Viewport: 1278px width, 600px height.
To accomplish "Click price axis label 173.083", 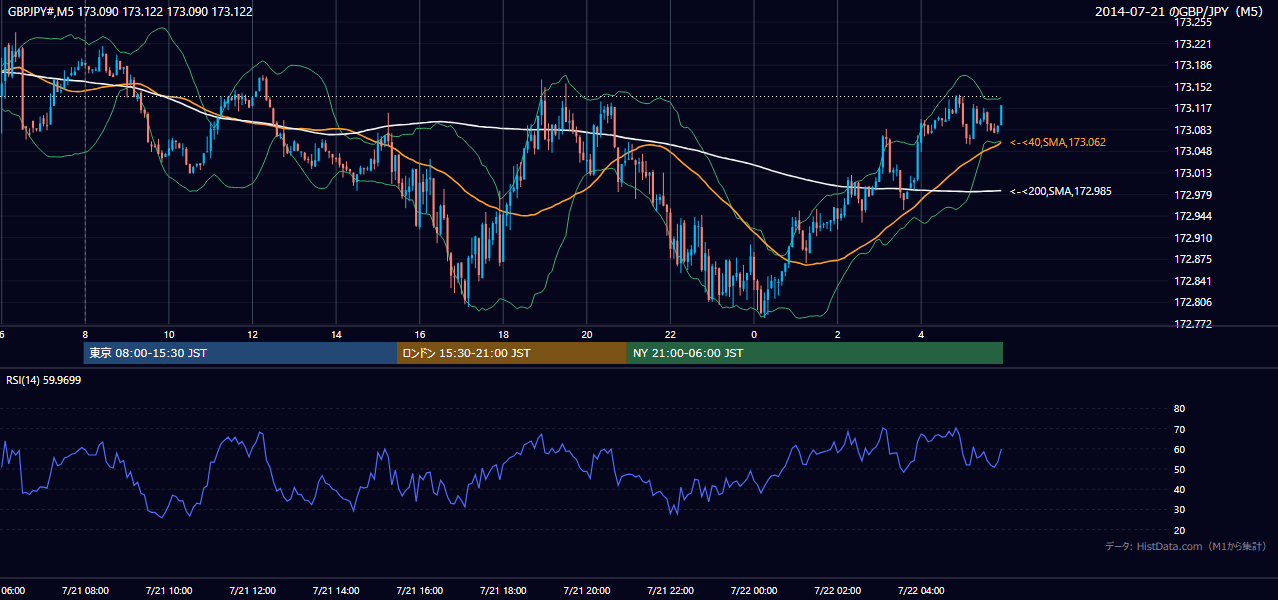I will coord(1192,130).
